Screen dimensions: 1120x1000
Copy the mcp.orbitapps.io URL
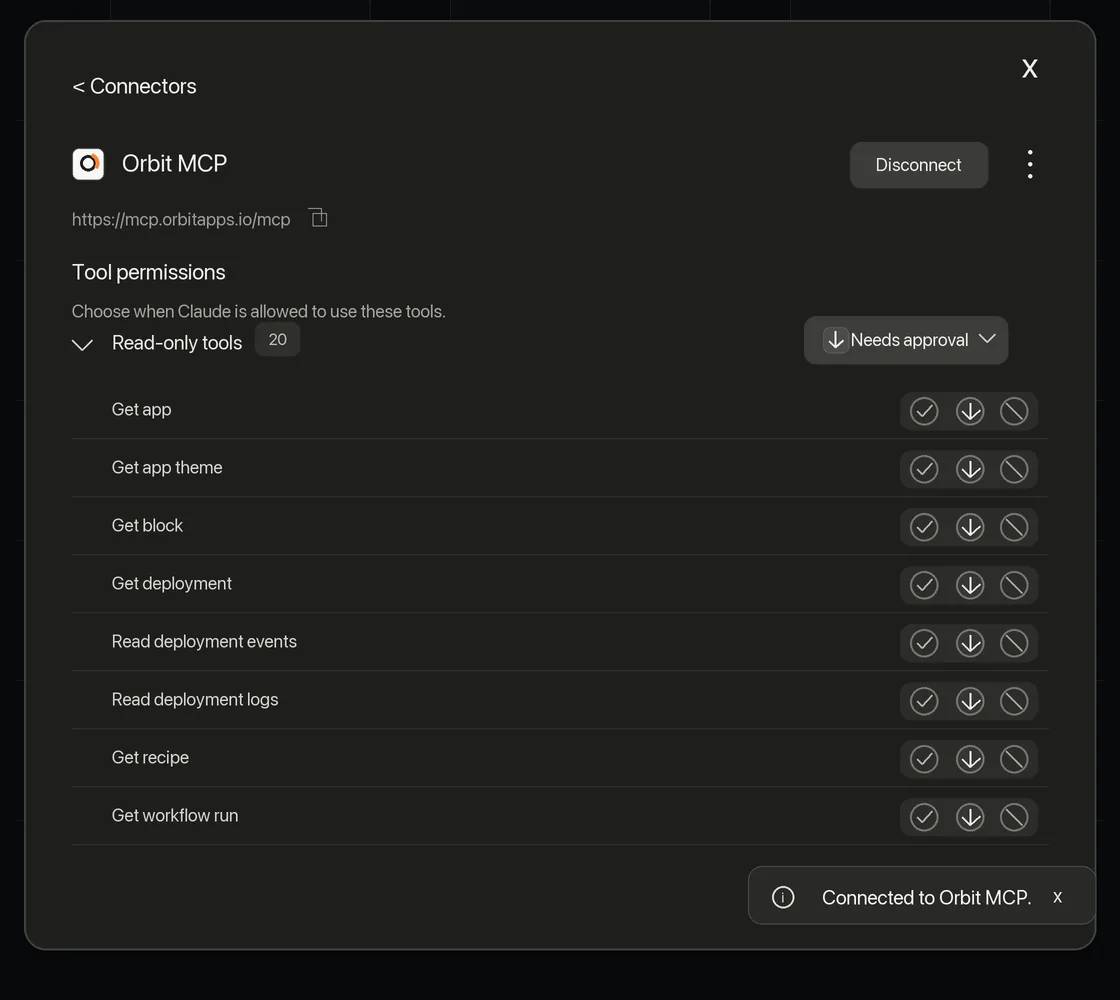tap(319, 218)
